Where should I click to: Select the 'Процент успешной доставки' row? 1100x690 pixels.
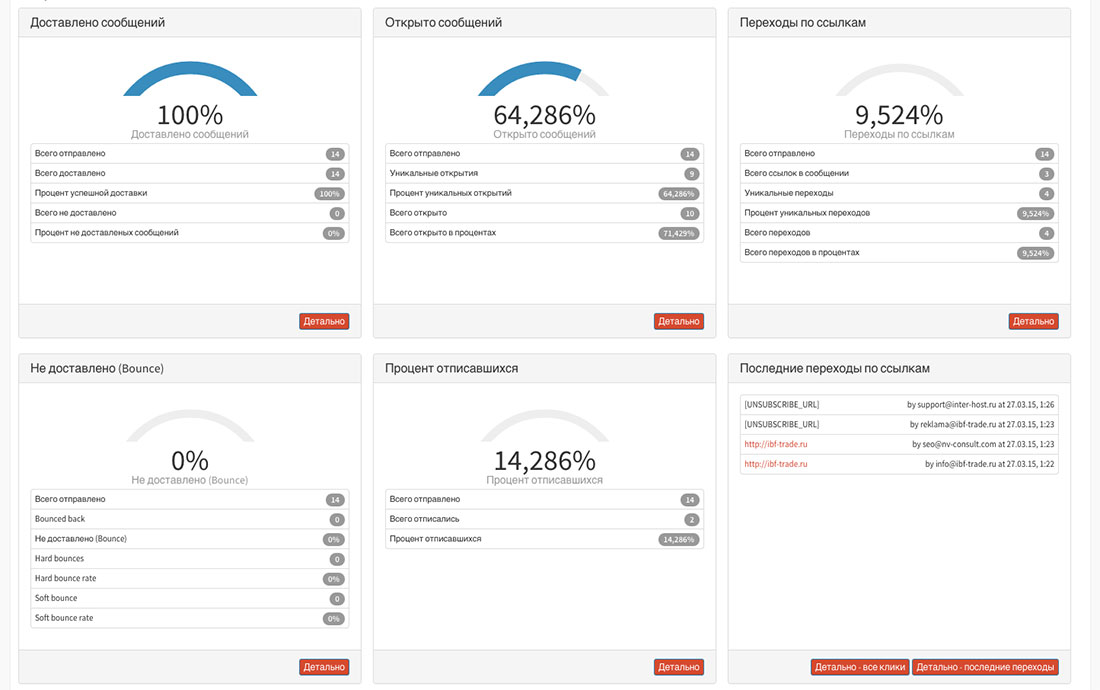click(190, 193)
